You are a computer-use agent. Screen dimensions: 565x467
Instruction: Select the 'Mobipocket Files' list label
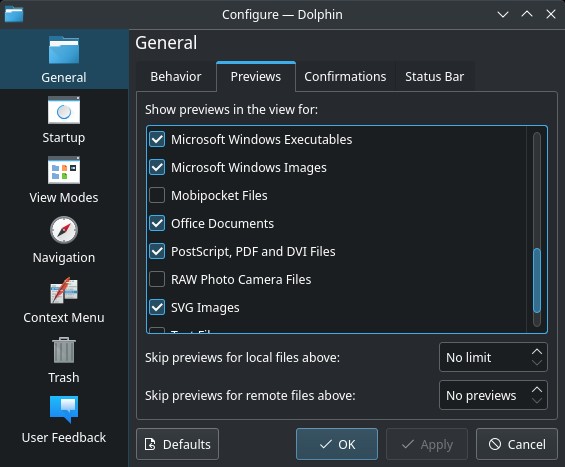click(219, 195)
